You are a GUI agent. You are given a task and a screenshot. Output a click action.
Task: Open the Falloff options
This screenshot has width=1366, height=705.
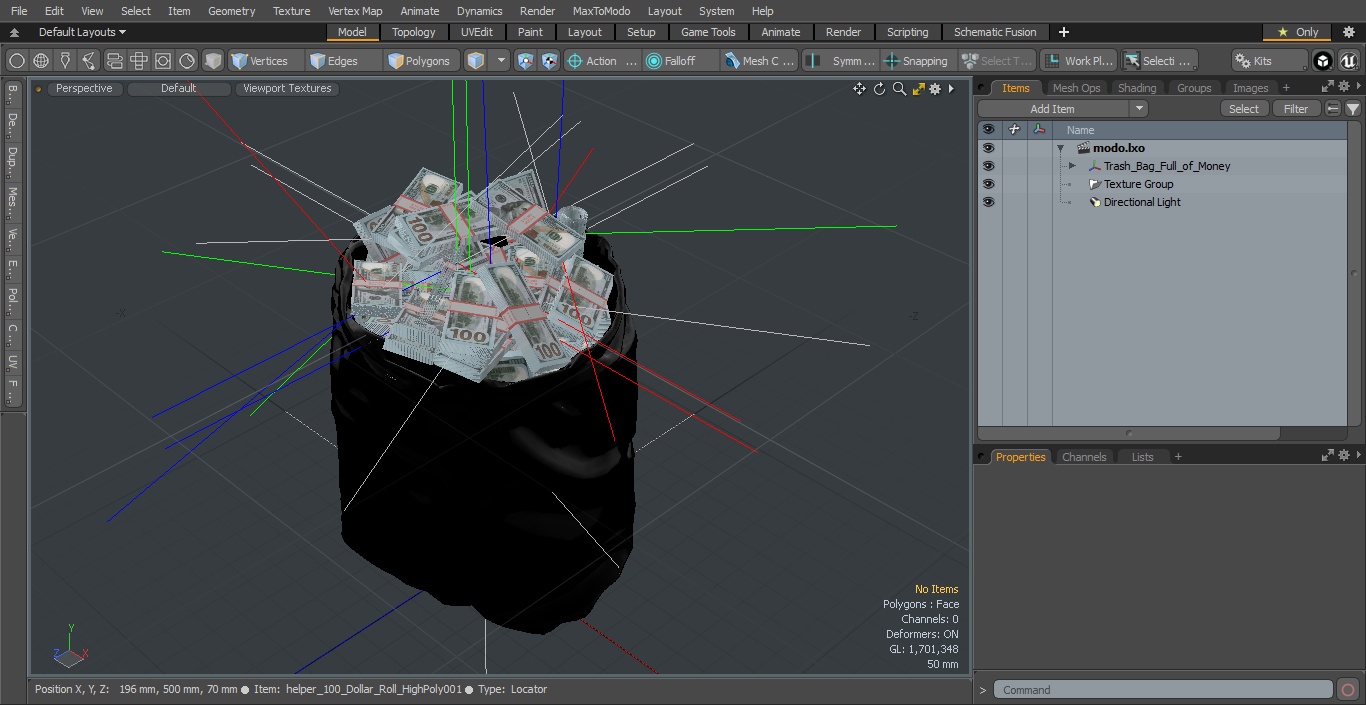coord(680,61)
